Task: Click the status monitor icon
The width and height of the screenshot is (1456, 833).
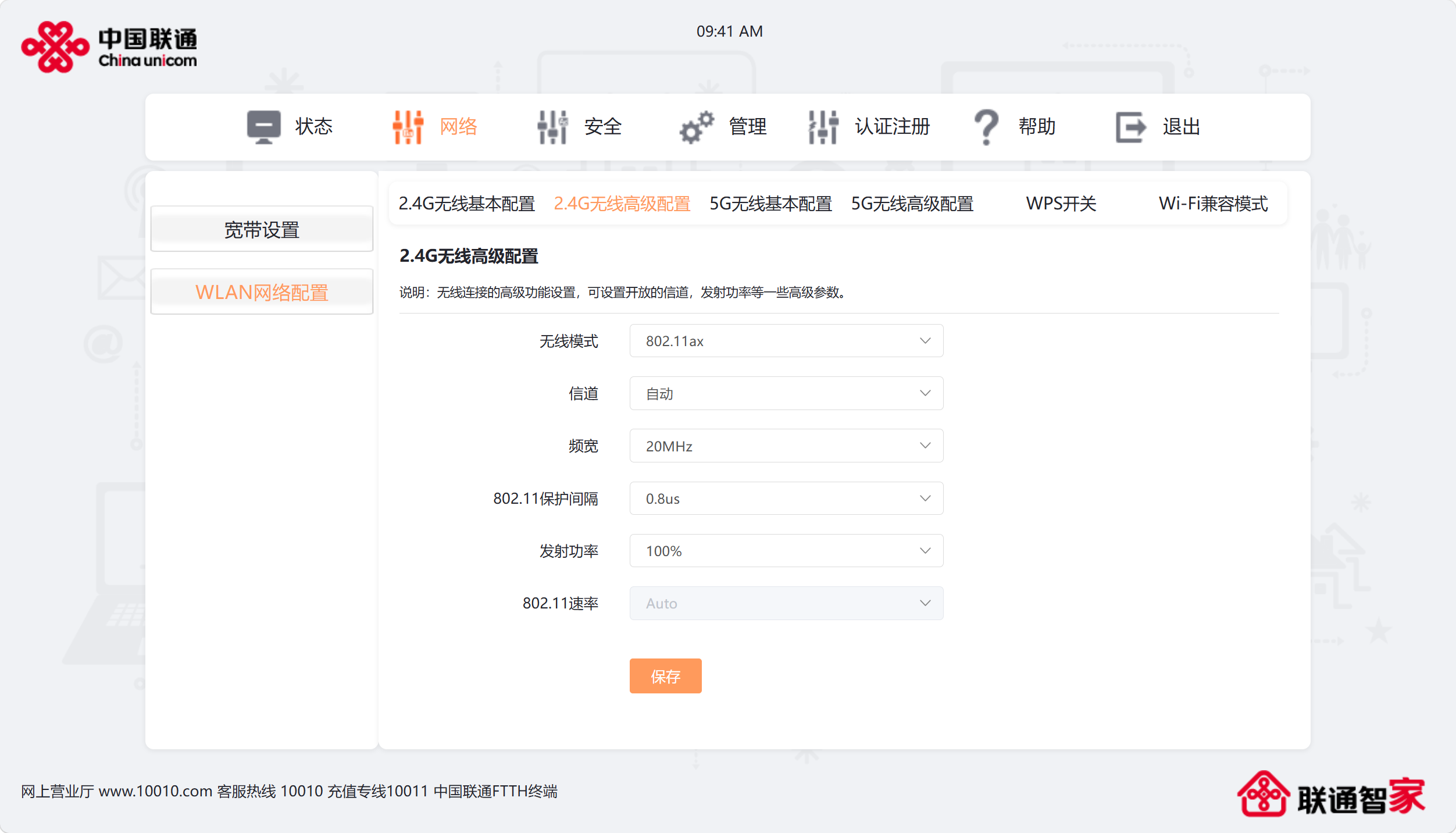Action: pyautogui.click(x=263, y=126)
